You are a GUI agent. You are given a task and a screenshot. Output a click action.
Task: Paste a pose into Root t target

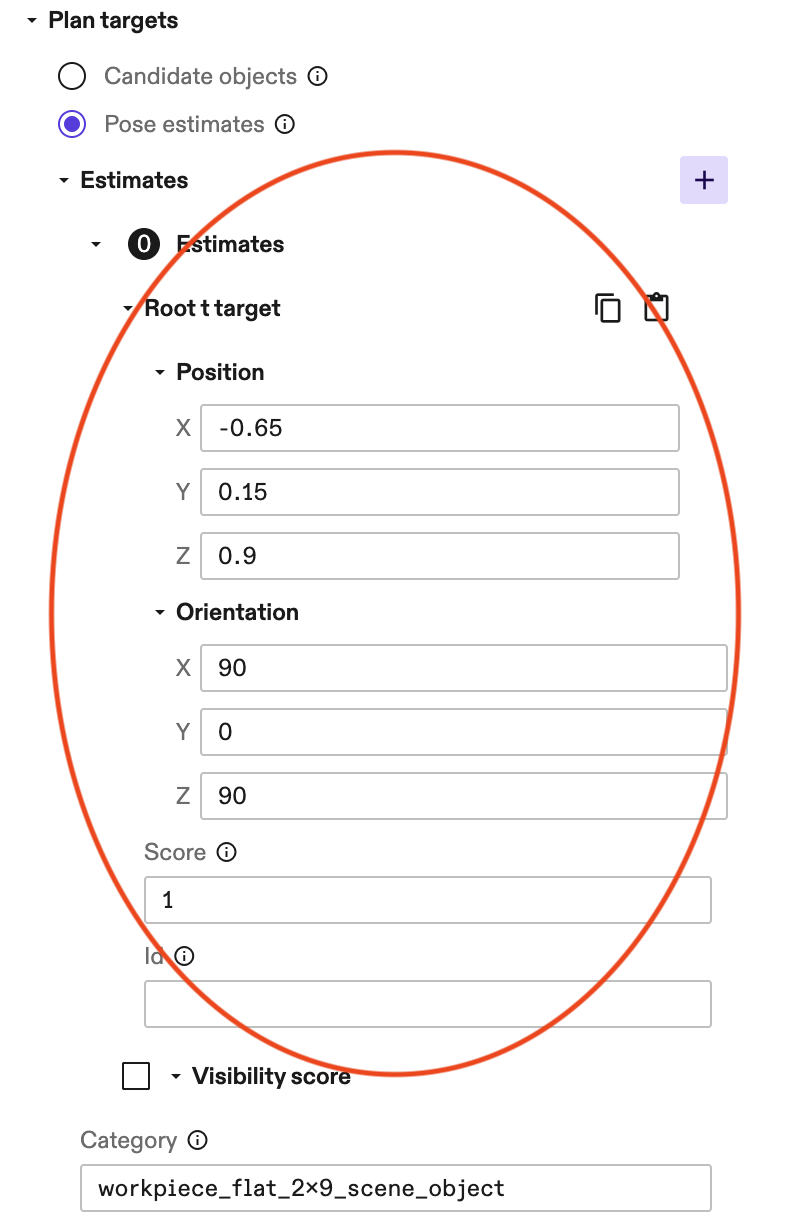656,307
